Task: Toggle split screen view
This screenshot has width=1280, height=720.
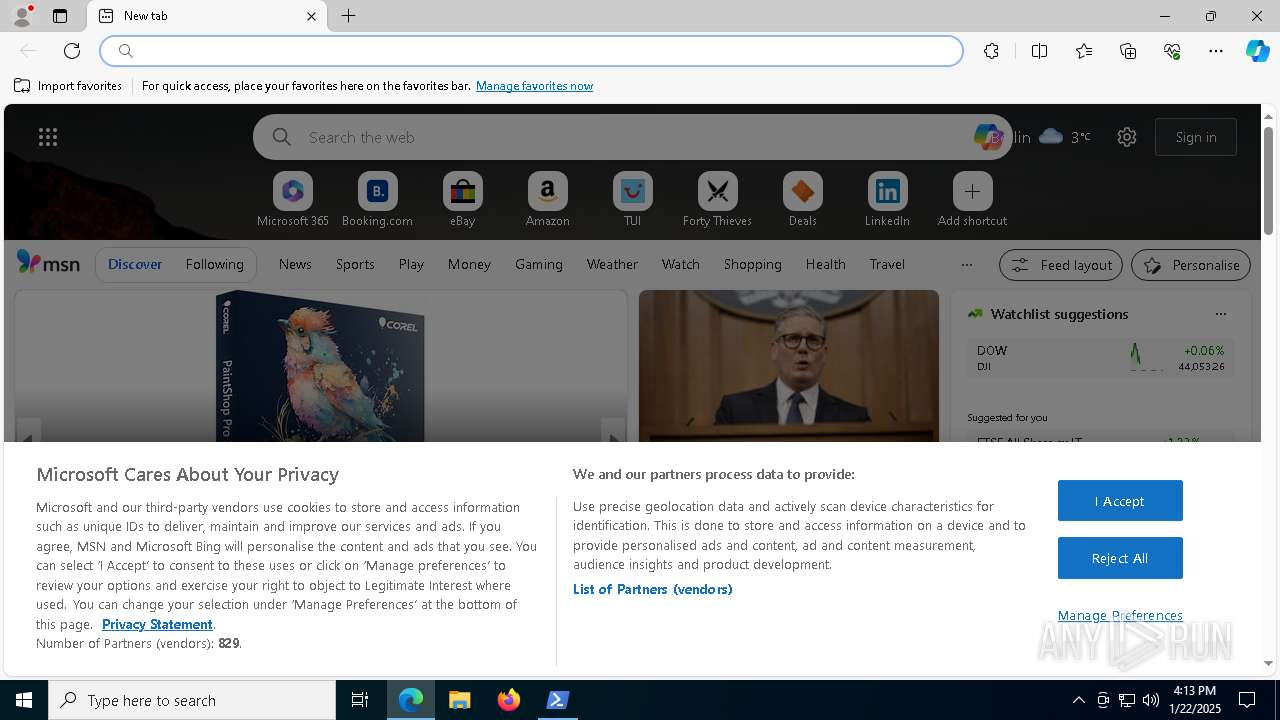Action: [1039, 51]
